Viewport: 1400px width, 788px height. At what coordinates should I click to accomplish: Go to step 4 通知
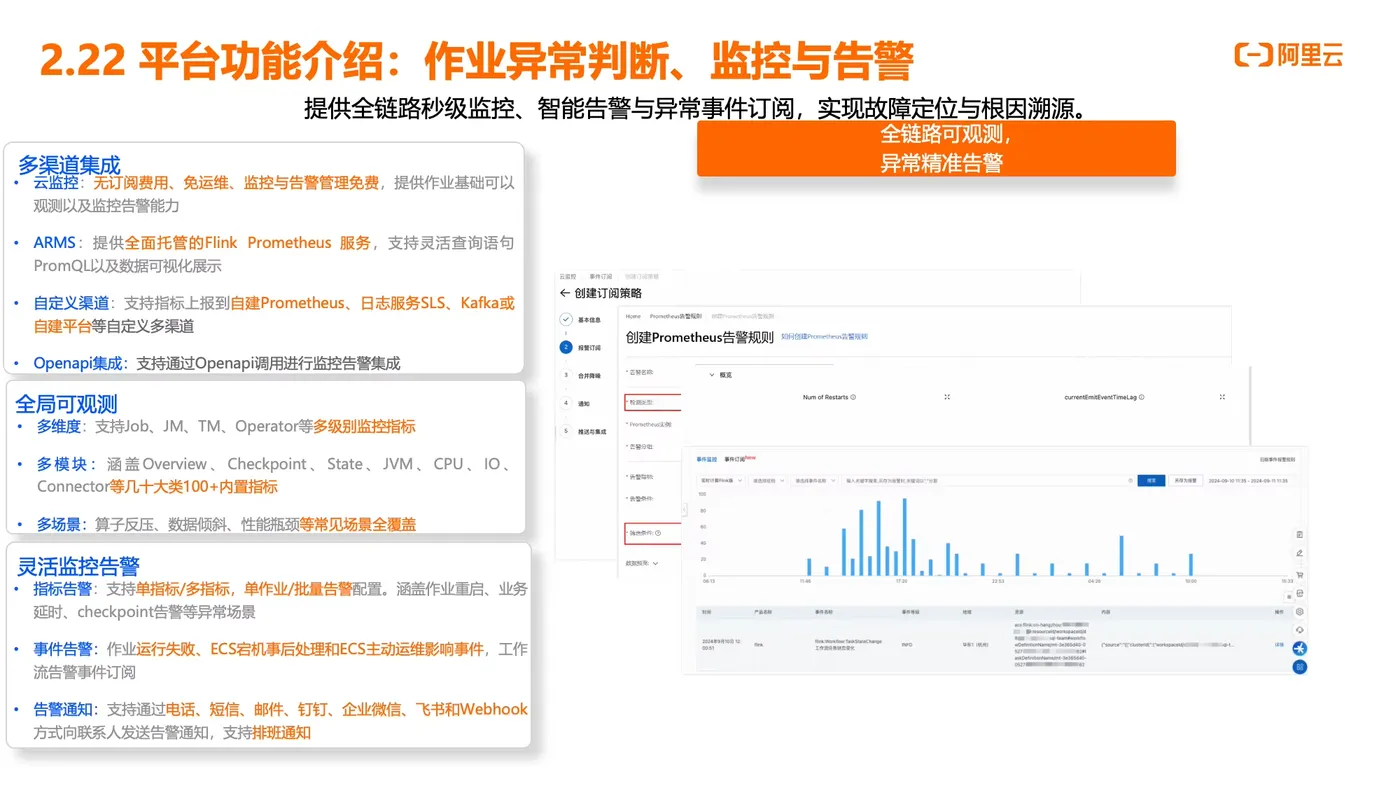(x=566, y=403)
